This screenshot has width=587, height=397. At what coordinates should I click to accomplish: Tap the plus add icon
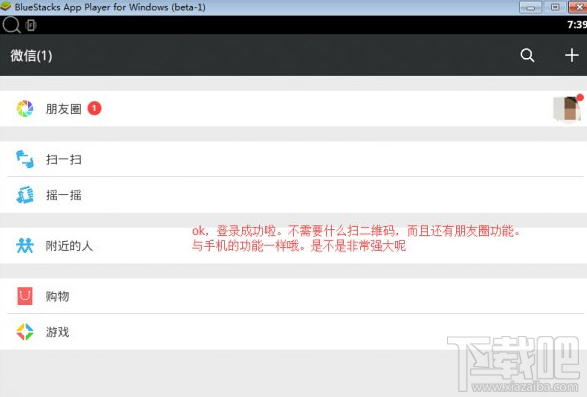572,55
